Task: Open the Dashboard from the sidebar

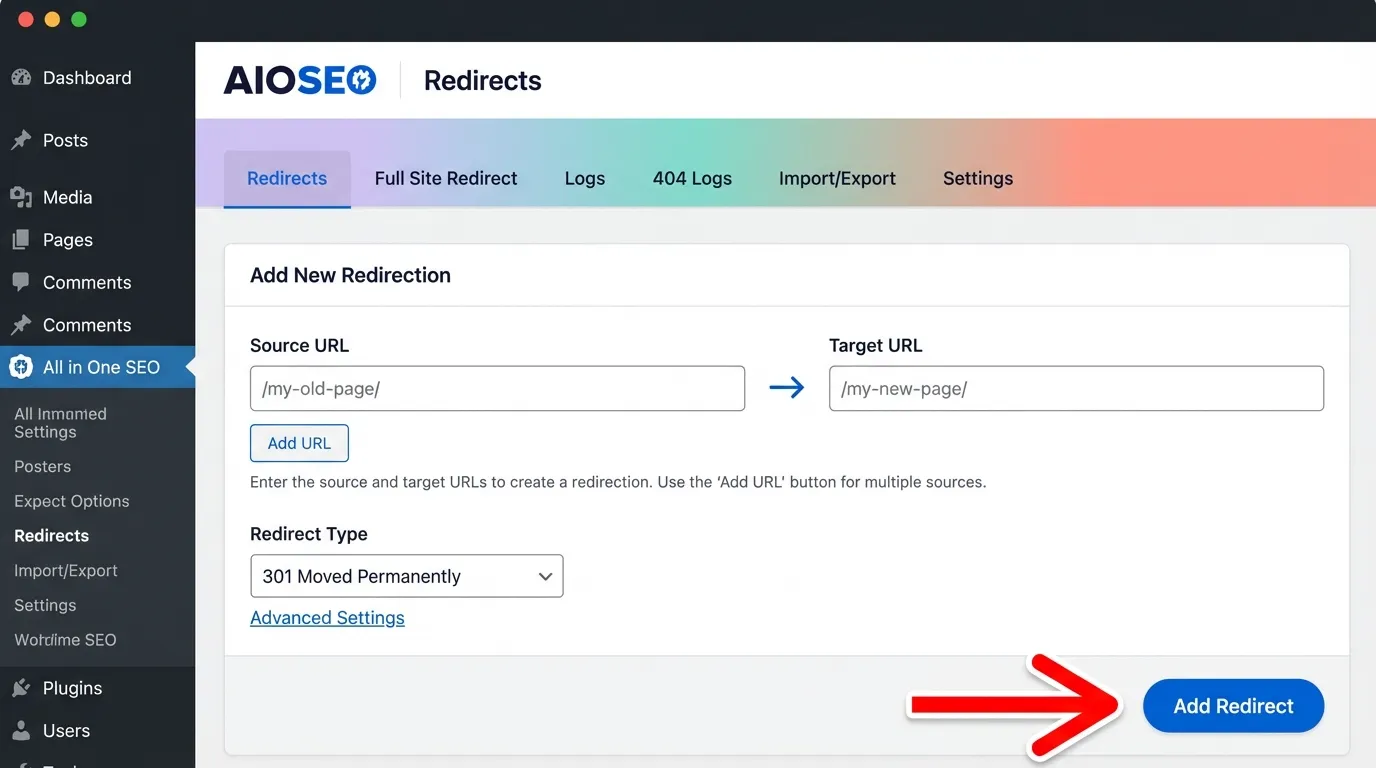Action: [22, 77]
